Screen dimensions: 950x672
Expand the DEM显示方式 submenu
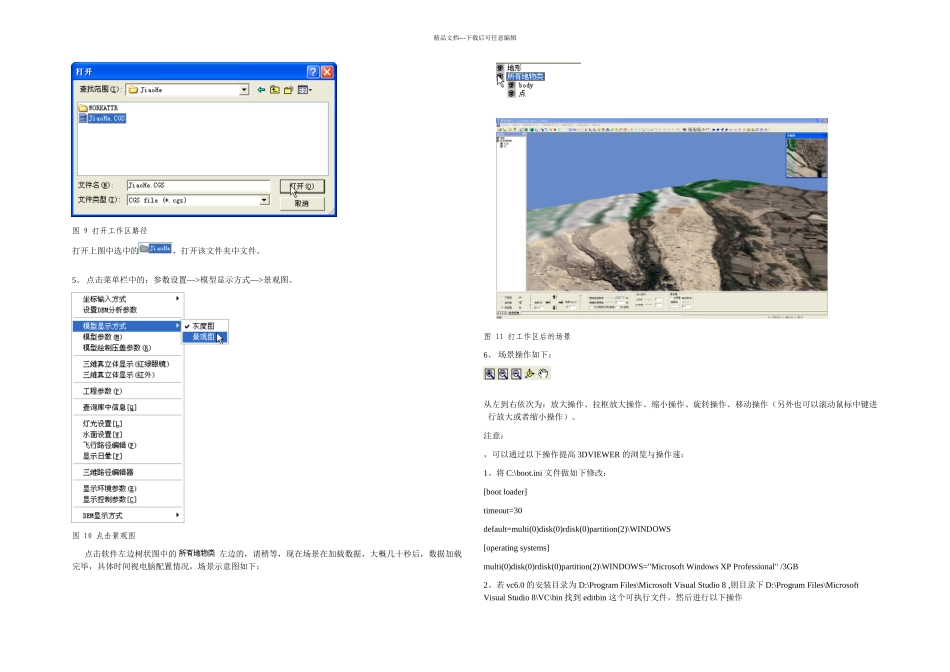tap(127, 516)
